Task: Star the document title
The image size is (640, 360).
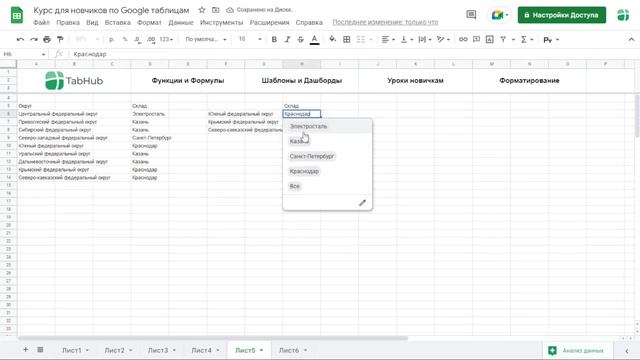Action: (202, 10)
